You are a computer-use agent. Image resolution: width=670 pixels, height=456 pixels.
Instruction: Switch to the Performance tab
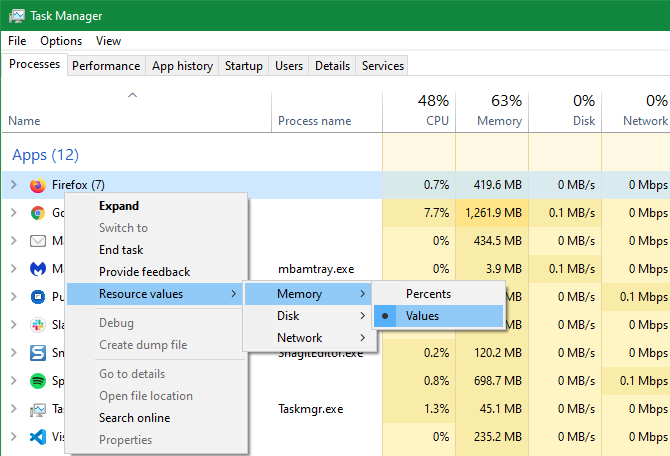click(106, 66)
